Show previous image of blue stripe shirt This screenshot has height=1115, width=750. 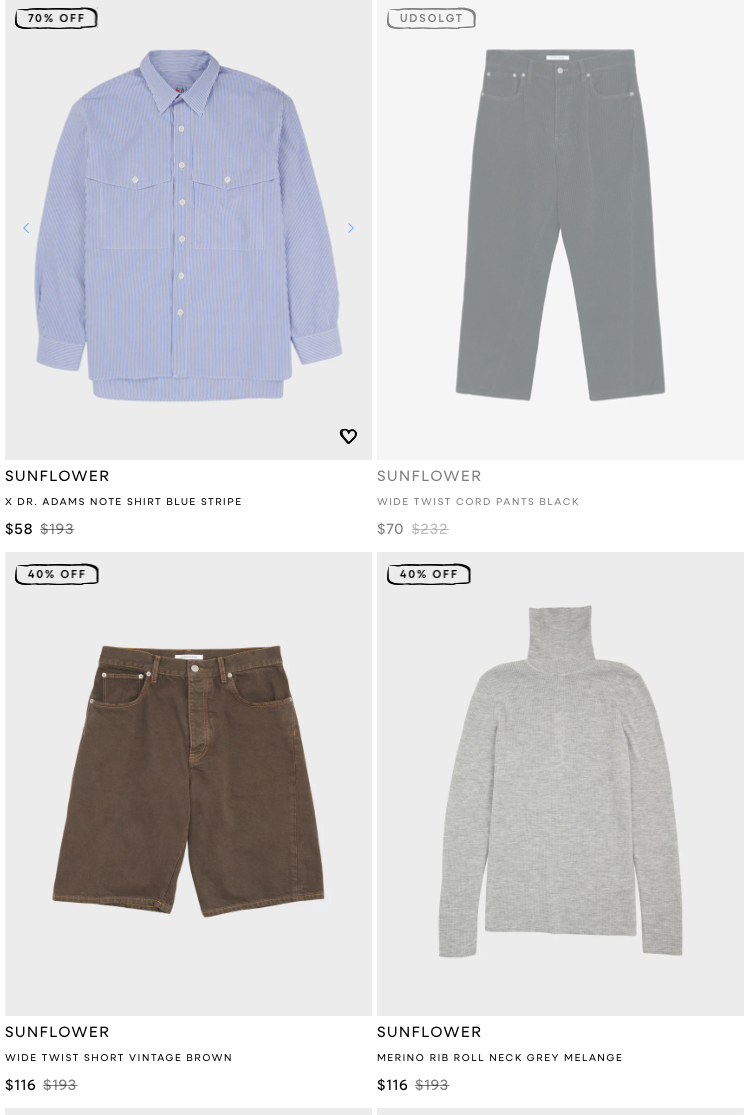(26, 228)
